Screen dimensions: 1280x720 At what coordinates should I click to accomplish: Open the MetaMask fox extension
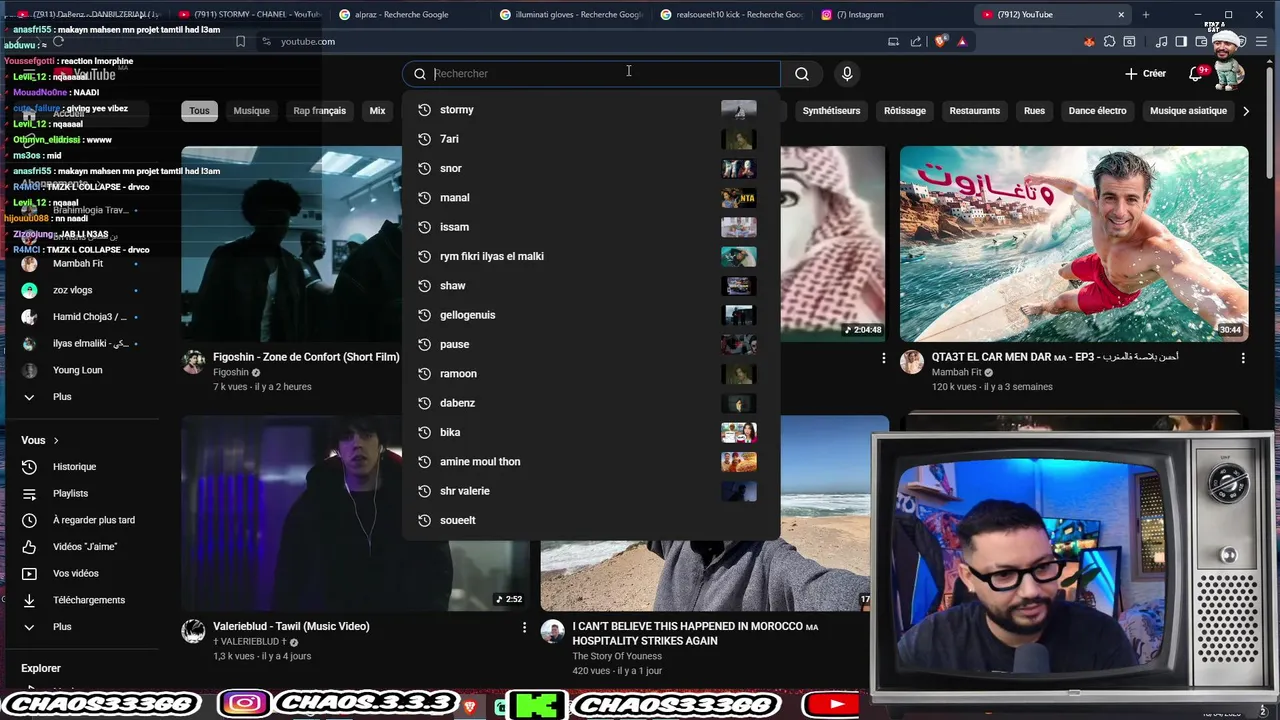click(1089, 42)
